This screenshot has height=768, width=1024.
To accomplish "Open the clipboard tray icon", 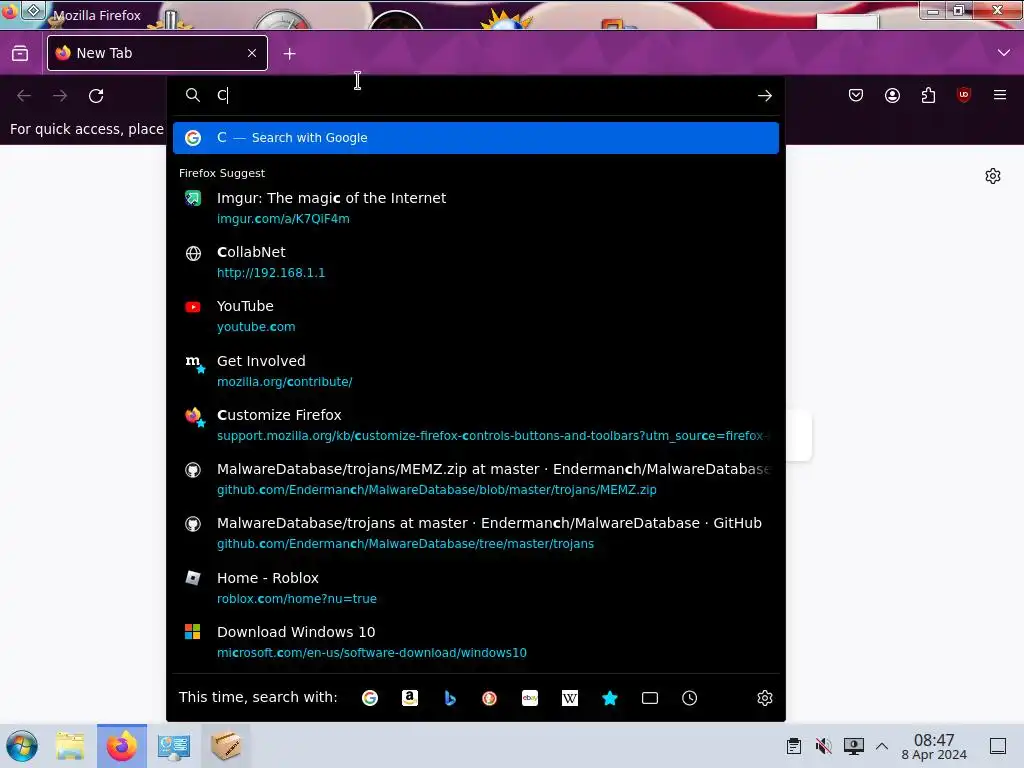I will (793, 746).
